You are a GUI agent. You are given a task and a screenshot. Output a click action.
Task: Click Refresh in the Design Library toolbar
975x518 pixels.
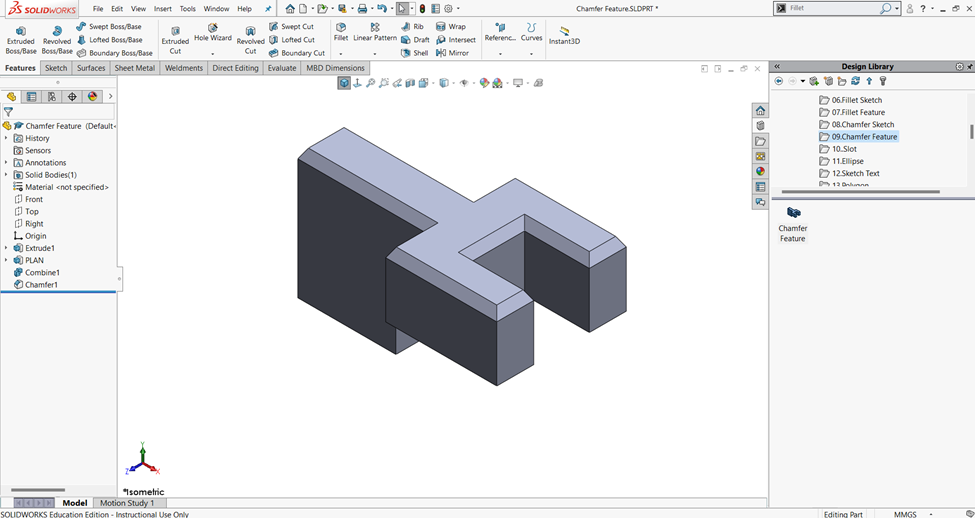(x=856, y=81)
